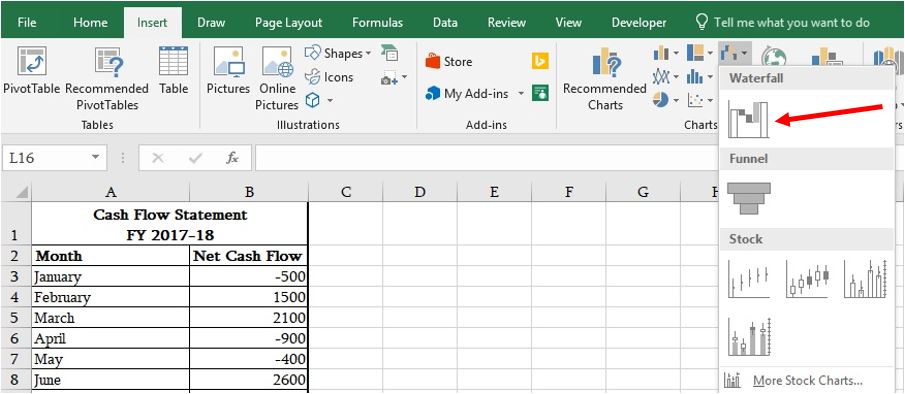
Task: Open the Name Box dropdown
Action: (95, 157)
